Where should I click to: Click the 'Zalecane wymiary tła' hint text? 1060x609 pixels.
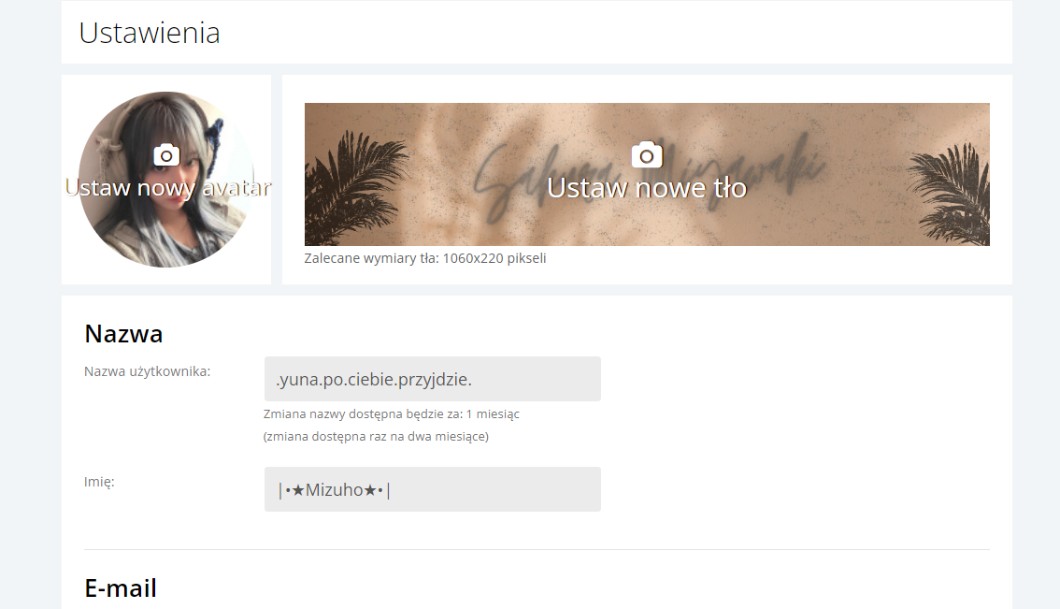click(425, 258)
